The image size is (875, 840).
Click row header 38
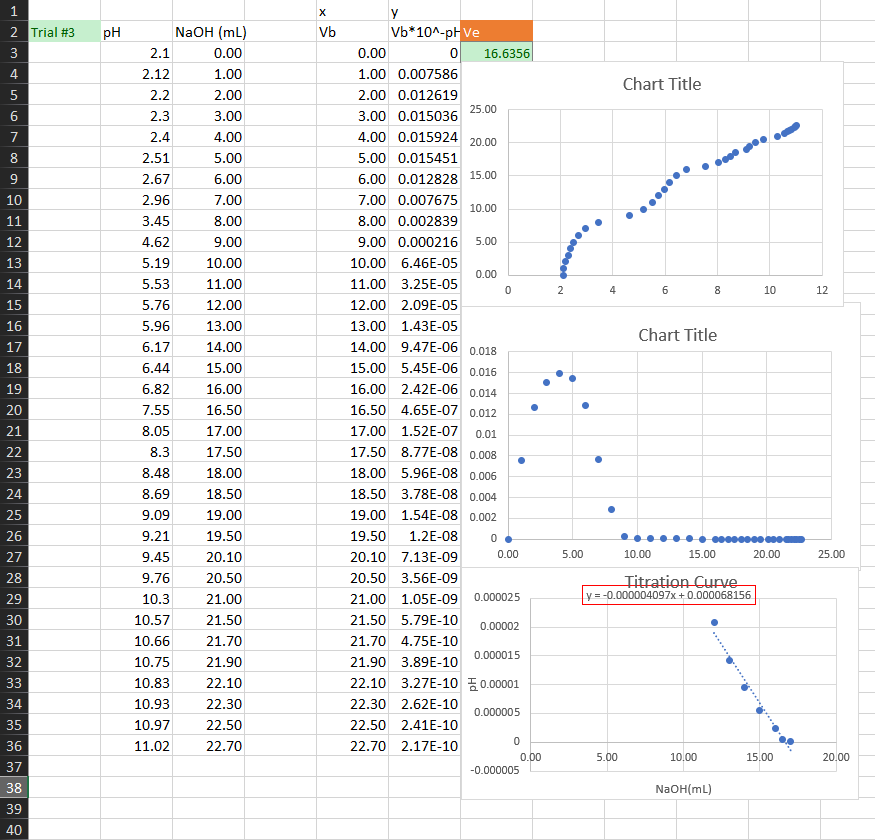(x=14, y=788)
